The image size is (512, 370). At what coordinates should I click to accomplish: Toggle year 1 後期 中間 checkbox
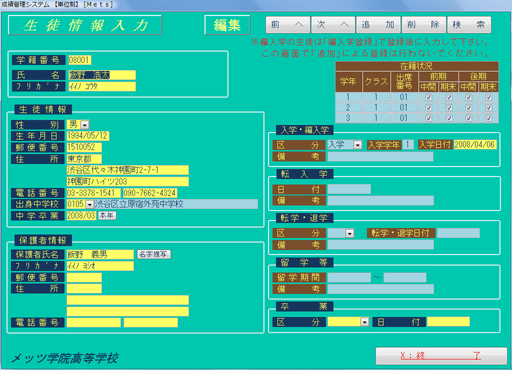[469, 97]
